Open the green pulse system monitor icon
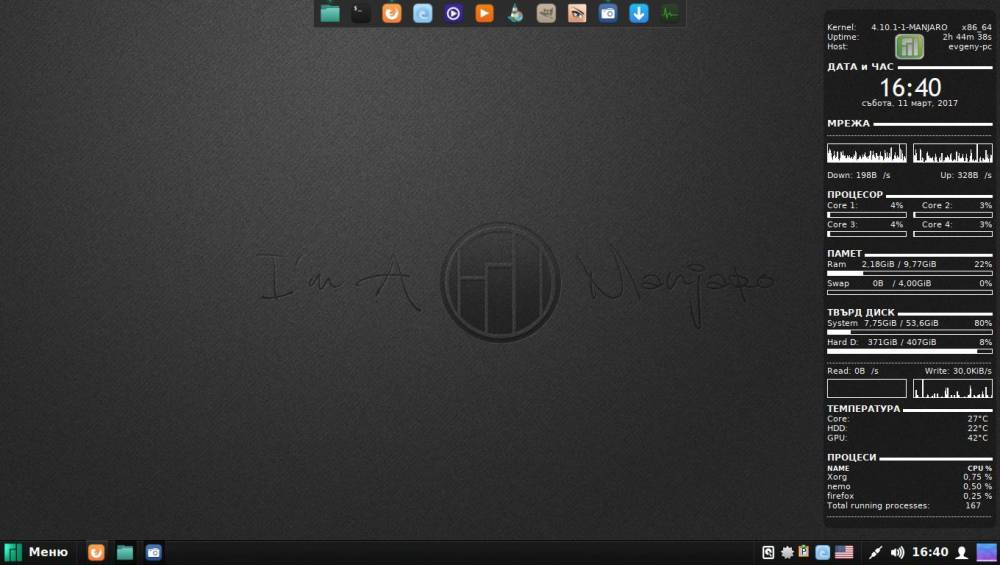The image size is (1000, 565). pos(670,13)
